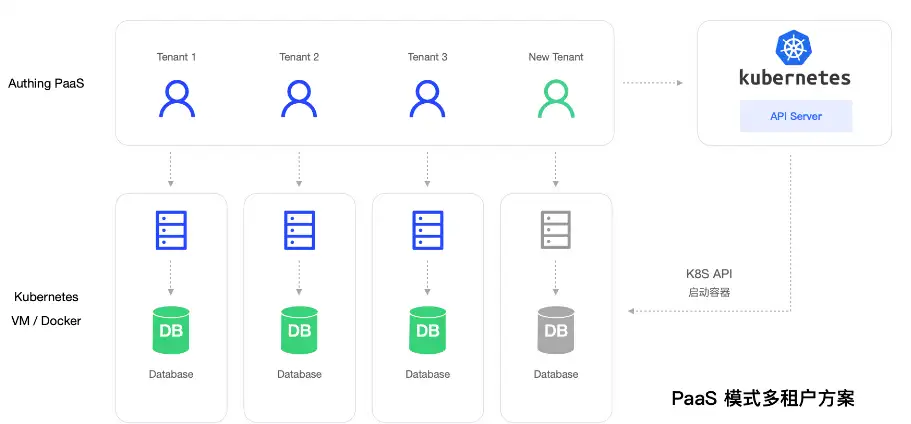Click the 'PaaS 模式多租户方案' title
The height and width of the screenshot is (424, 911).
tap(763, 398)
